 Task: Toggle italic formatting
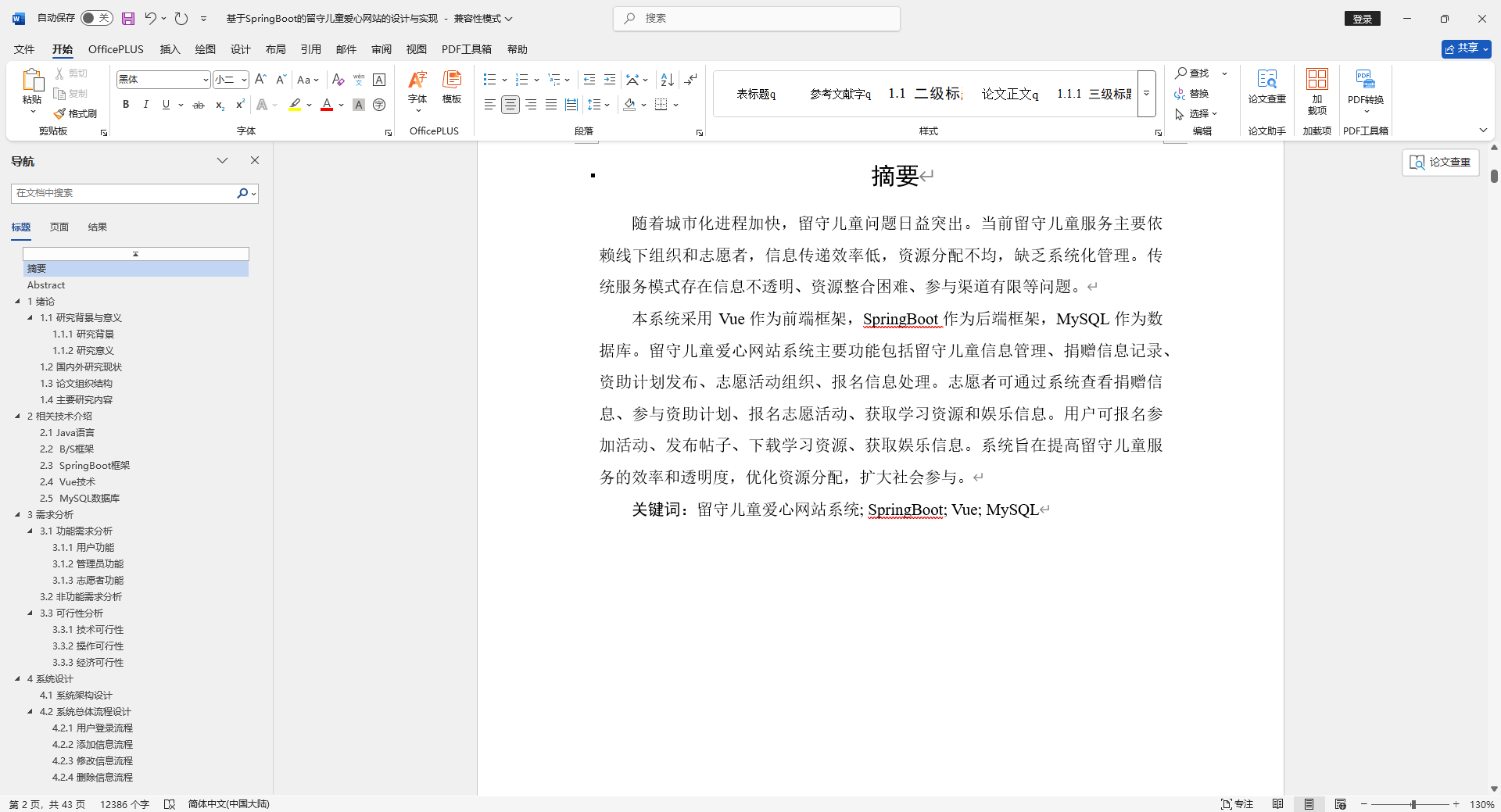click(x=145, y=104)
